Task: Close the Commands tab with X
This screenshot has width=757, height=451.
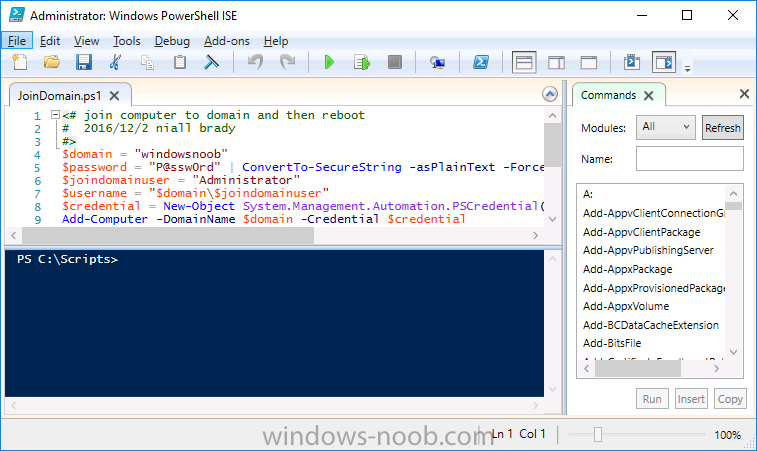Action: (x=649, y=96)
